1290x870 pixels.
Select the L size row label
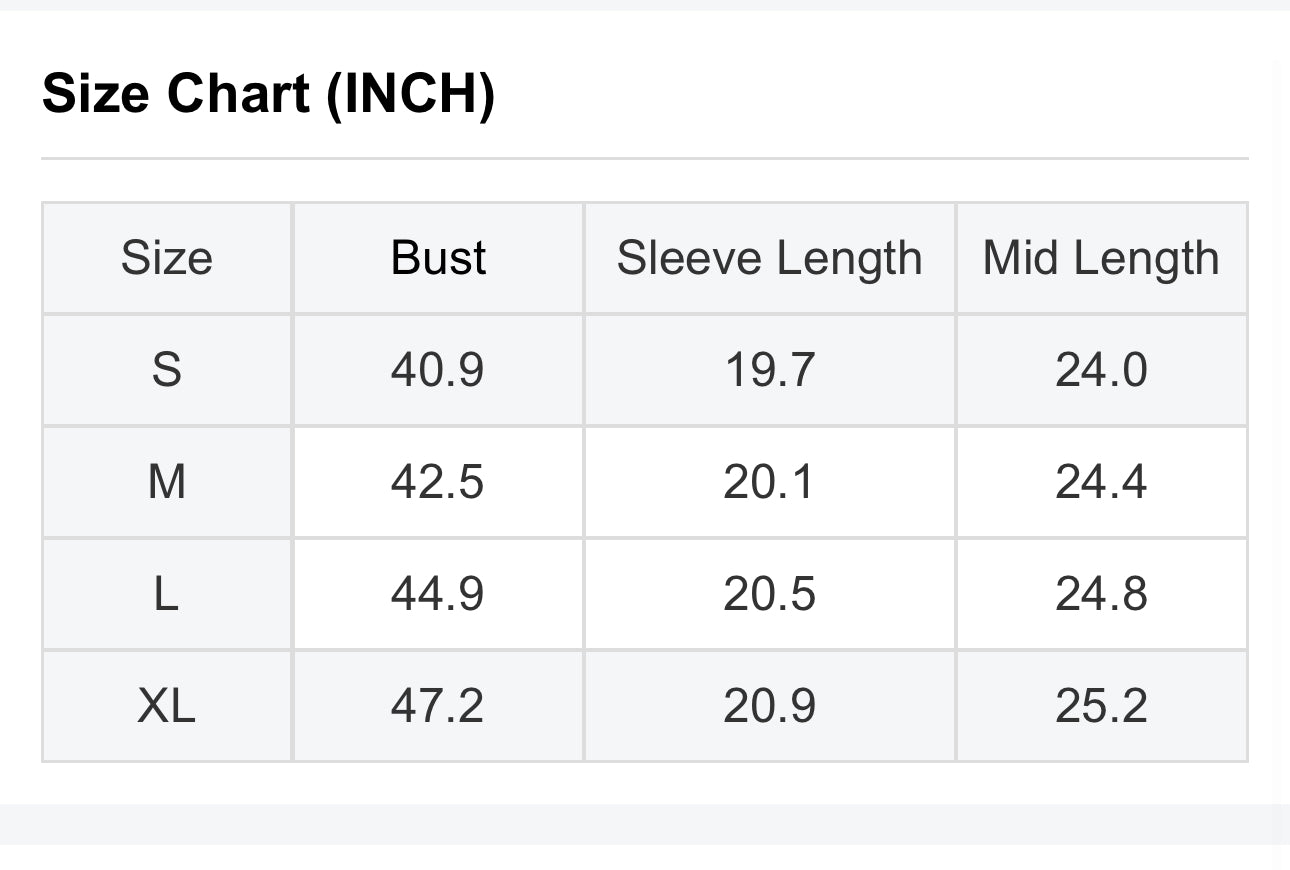[166, 594]
